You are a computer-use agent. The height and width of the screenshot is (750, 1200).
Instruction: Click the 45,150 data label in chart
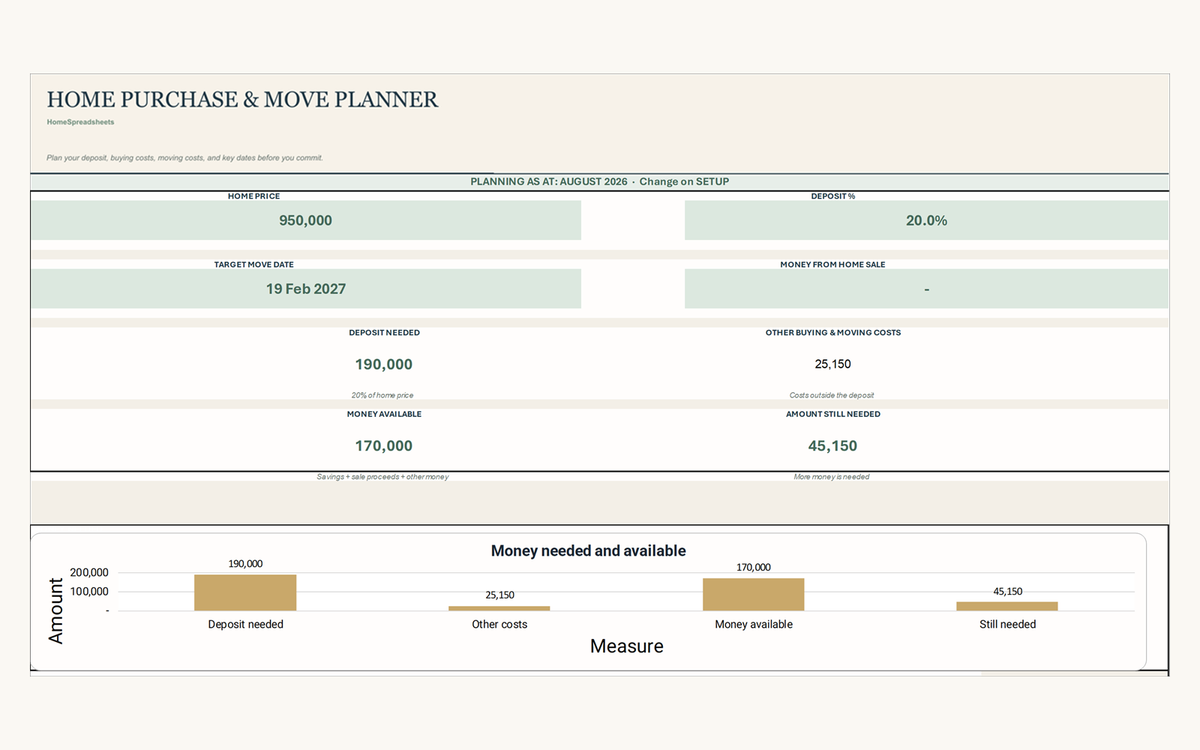1008,591
